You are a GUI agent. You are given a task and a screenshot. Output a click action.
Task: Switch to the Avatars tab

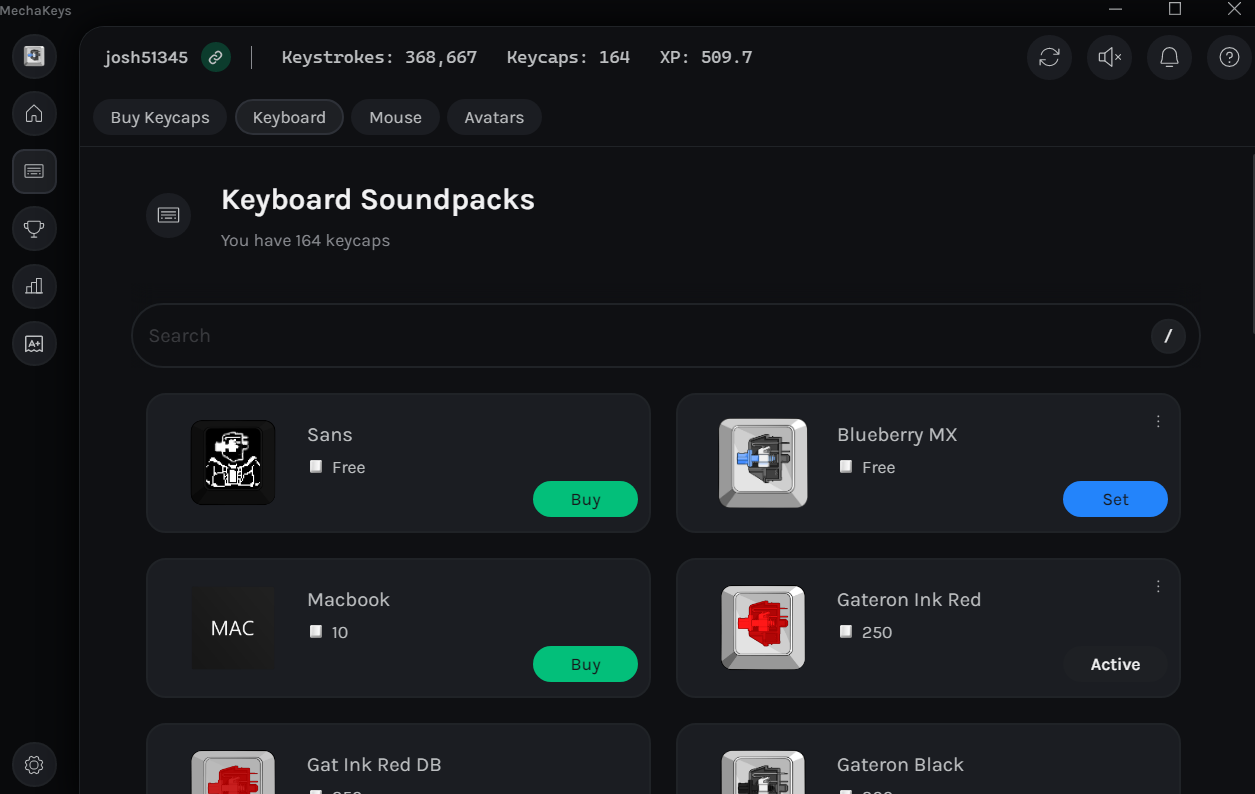(x=494, y=117)
